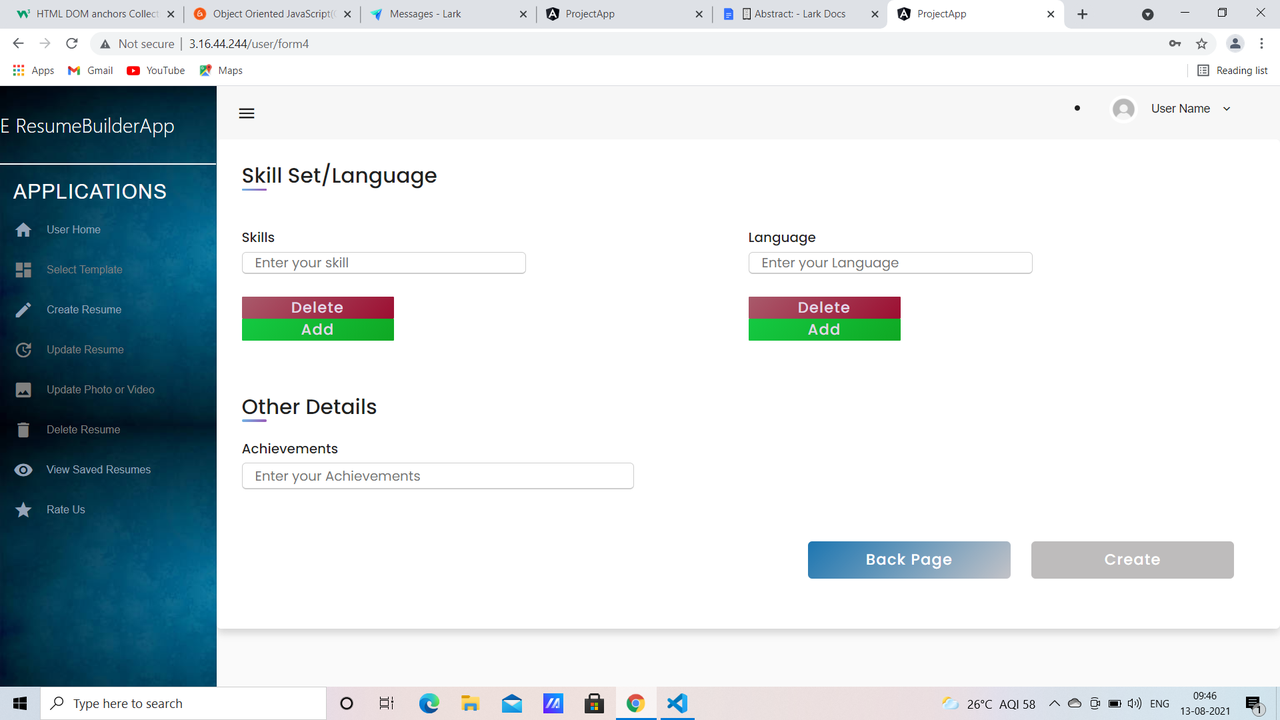Image resolution: width=1280 pixels, height=720 pixels.
Task: Switch to HTML DOM anchors Collection tab
Action: point(95,14)
